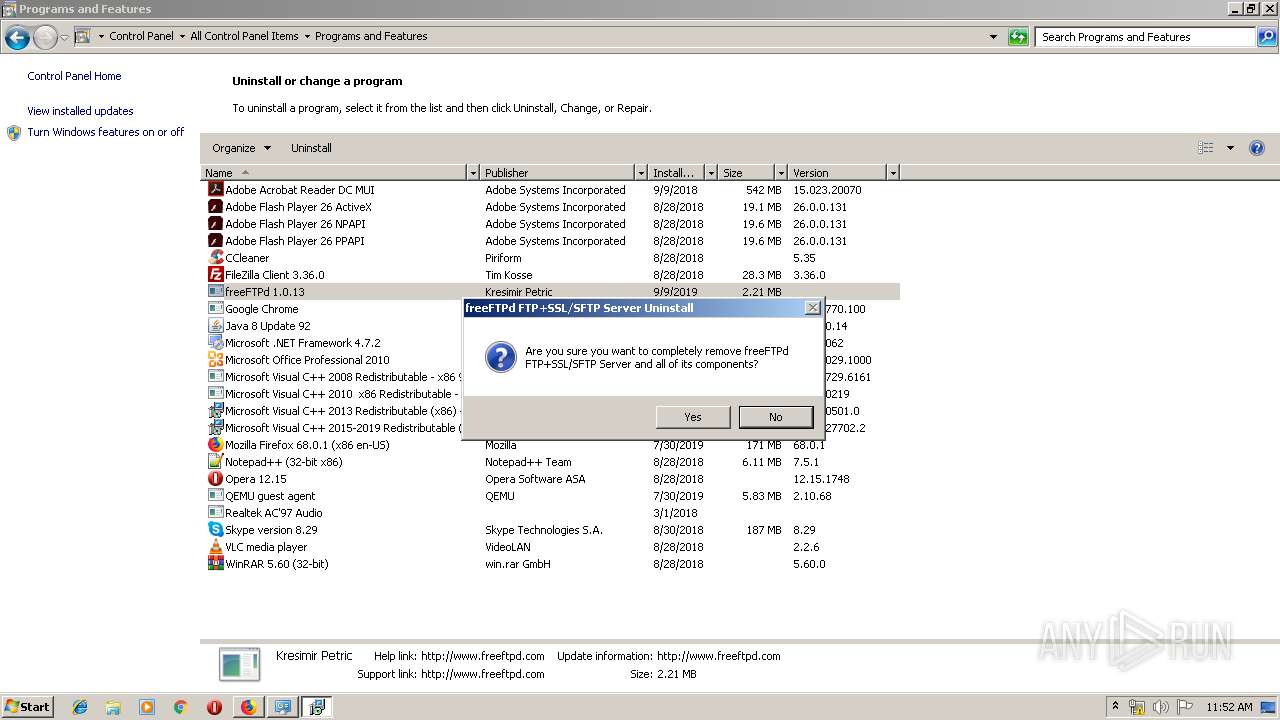Screen dimensions: 1280x720
Task: Open Control Panel Home link
Action: click(x=74, y=76)
